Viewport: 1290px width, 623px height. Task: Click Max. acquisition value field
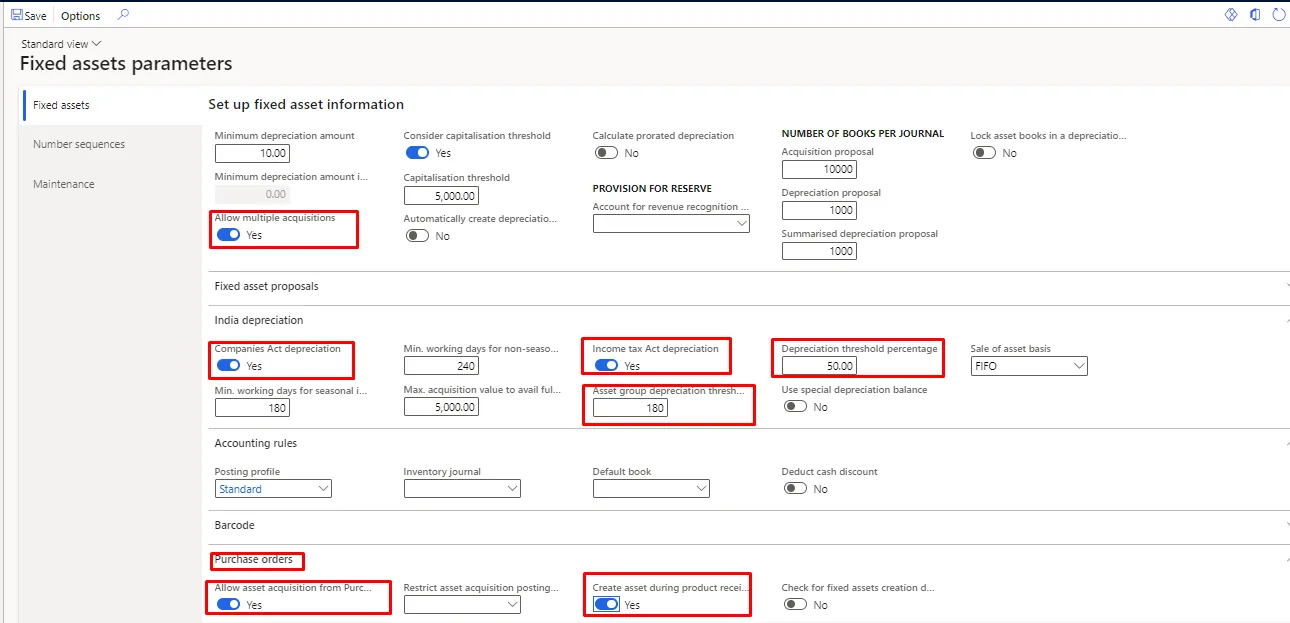441,407
